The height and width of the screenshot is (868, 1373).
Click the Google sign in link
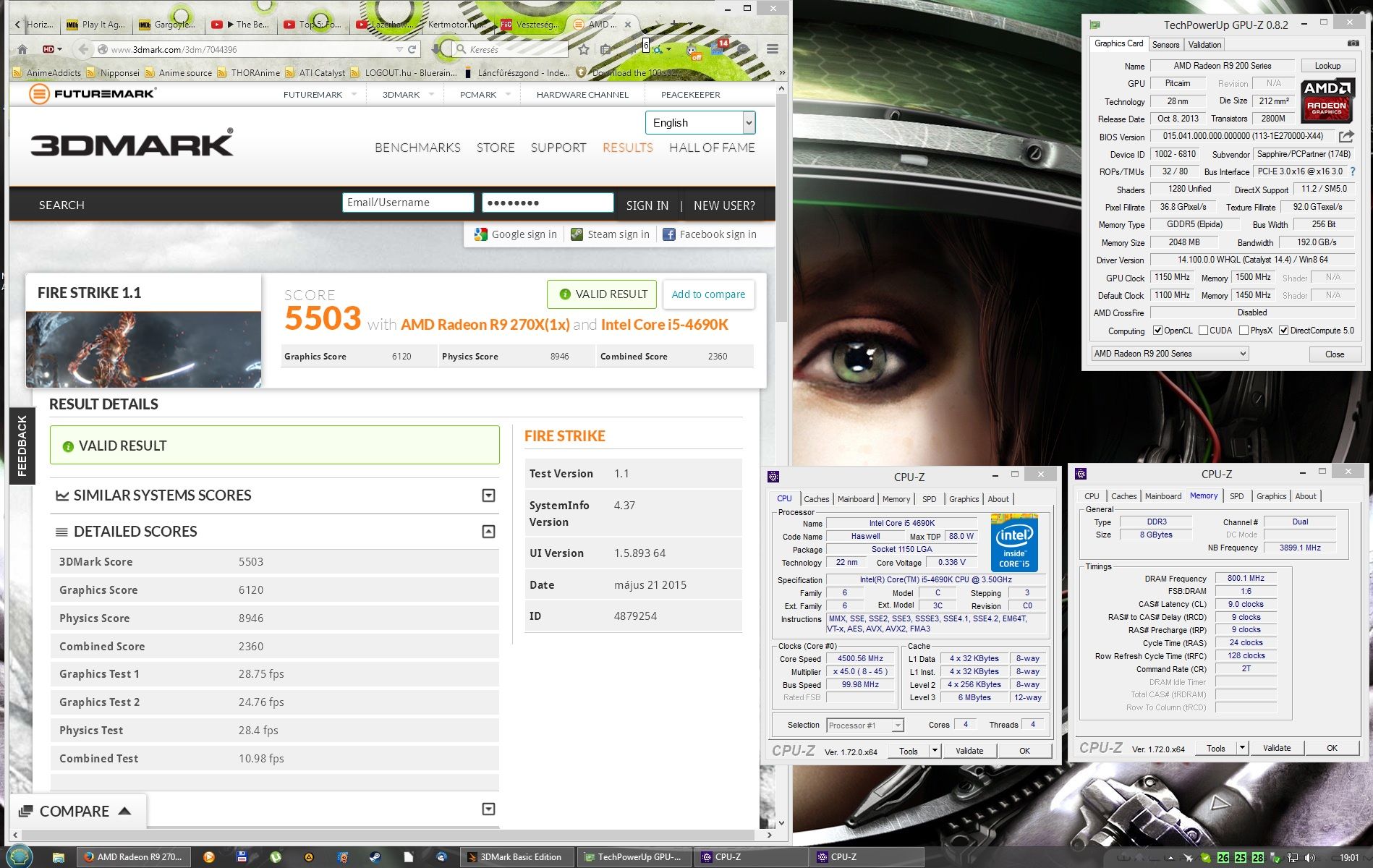coord(516,234)
